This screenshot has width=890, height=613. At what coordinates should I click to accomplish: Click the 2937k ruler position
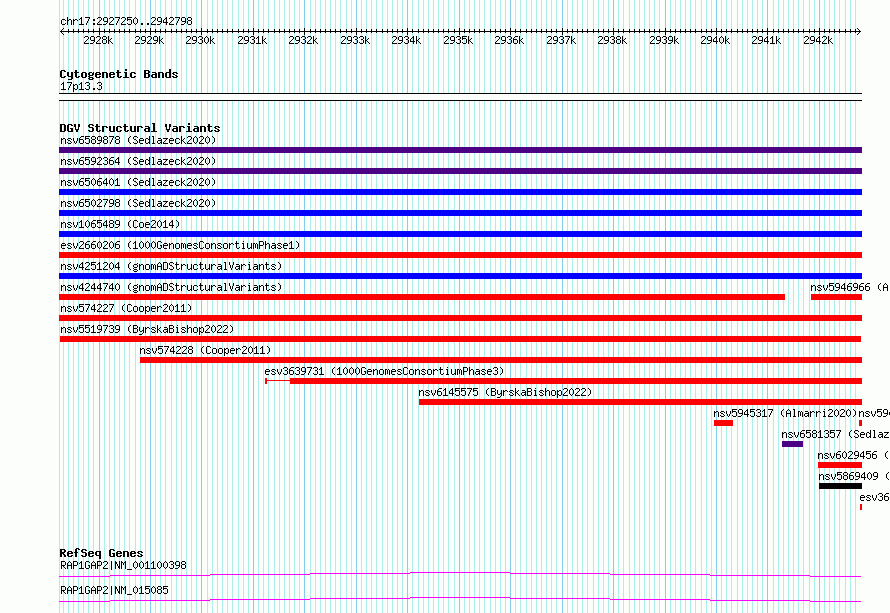pyautogui.click(x=561, y=40)
